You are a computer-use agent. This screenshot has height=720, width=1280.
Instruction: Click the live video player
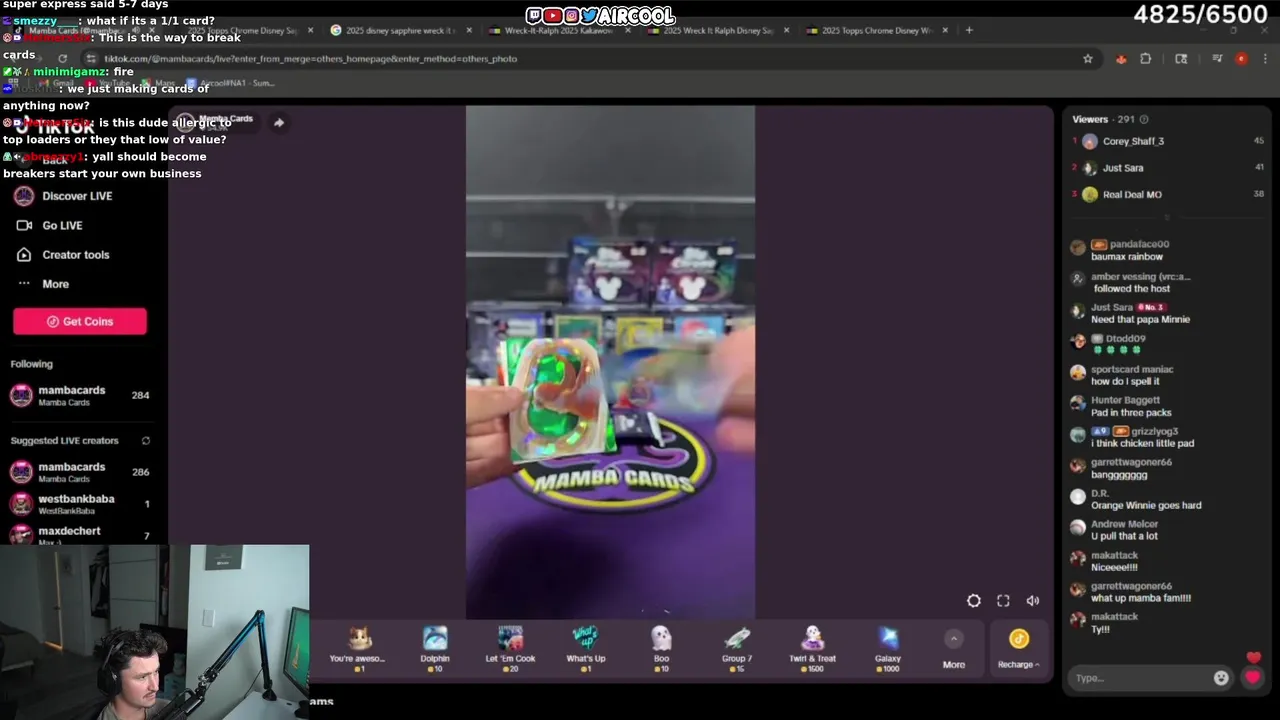(x=610, y=362)
